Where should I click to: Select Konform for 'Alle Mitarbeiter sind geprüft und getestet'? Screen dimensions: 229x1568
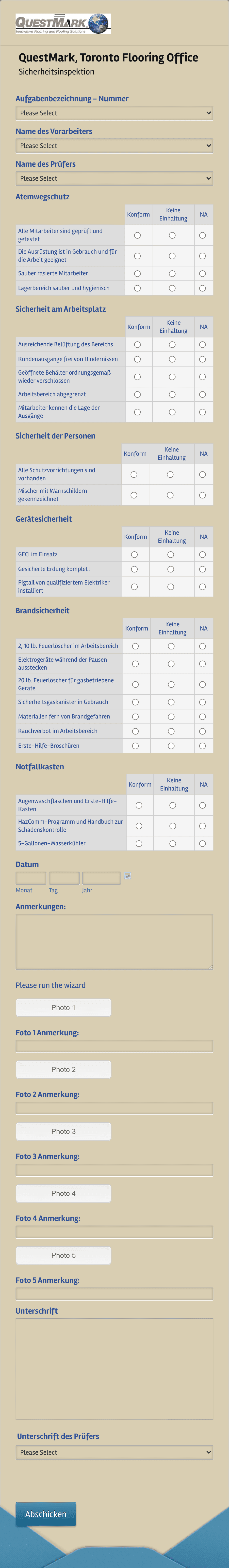138,235
